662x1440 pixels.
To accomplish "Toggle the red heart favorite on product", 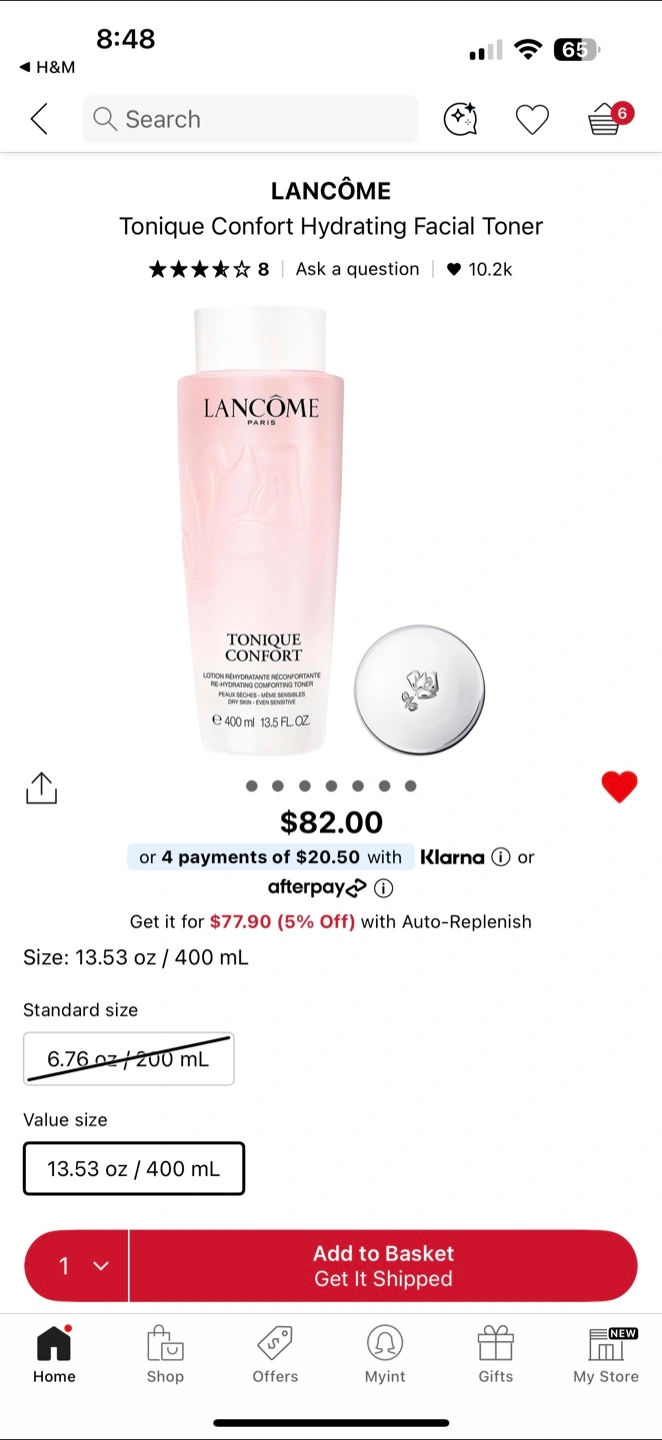I will coord(619,787).
